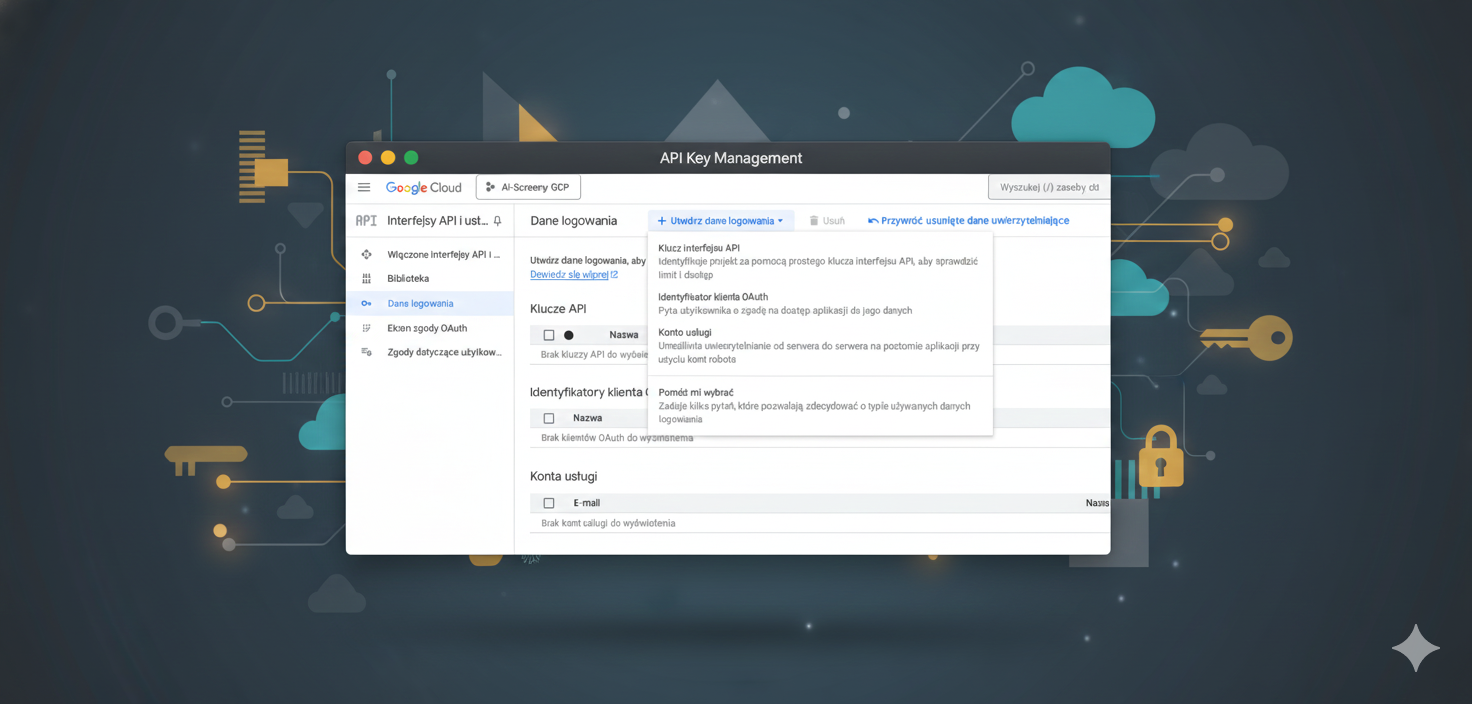Click the black status dot in Klucze API header
The width and height of the screenshot is (1472, 704).
point(569,335)
